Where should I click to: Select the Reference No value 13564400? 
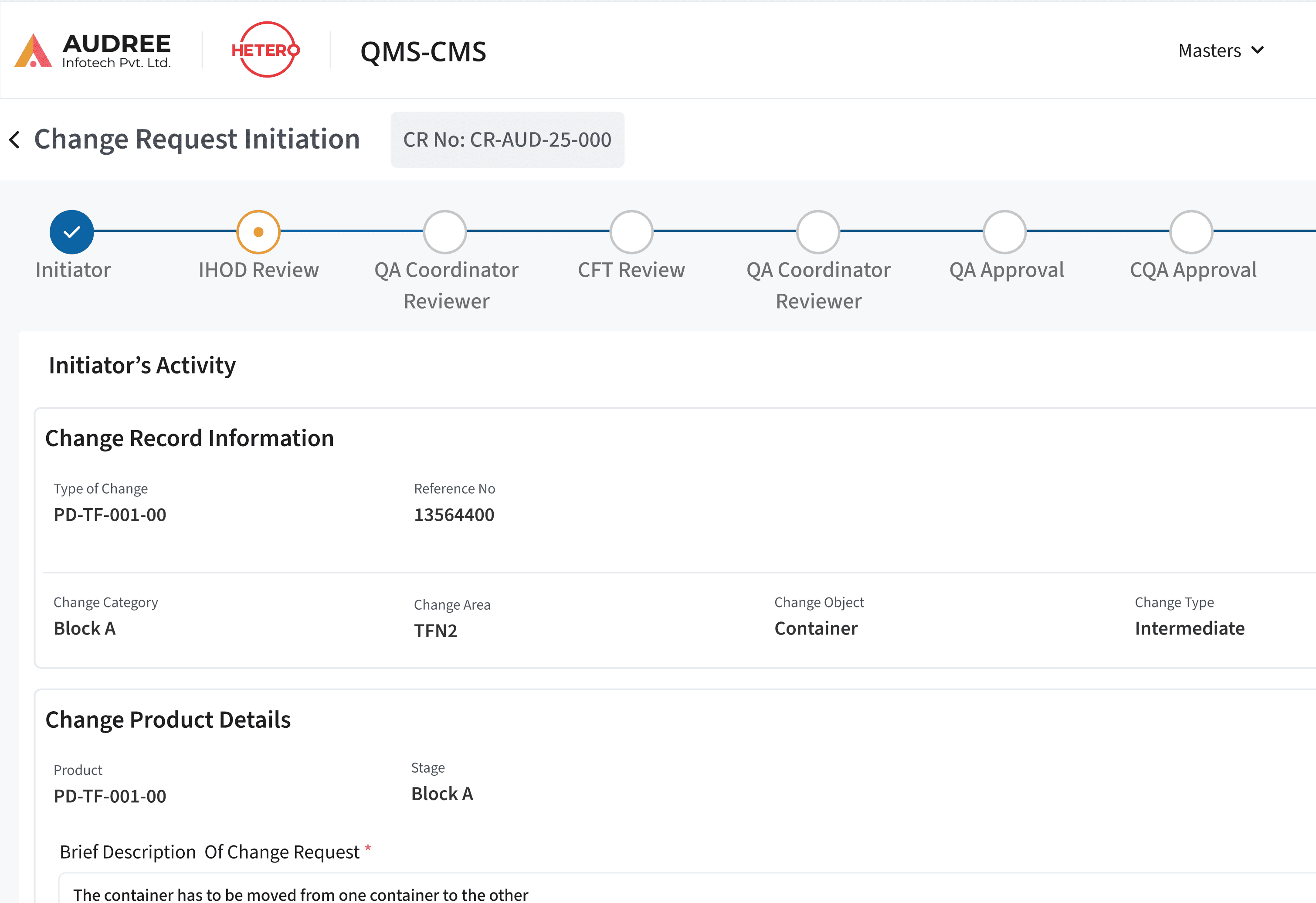[454, 514]
